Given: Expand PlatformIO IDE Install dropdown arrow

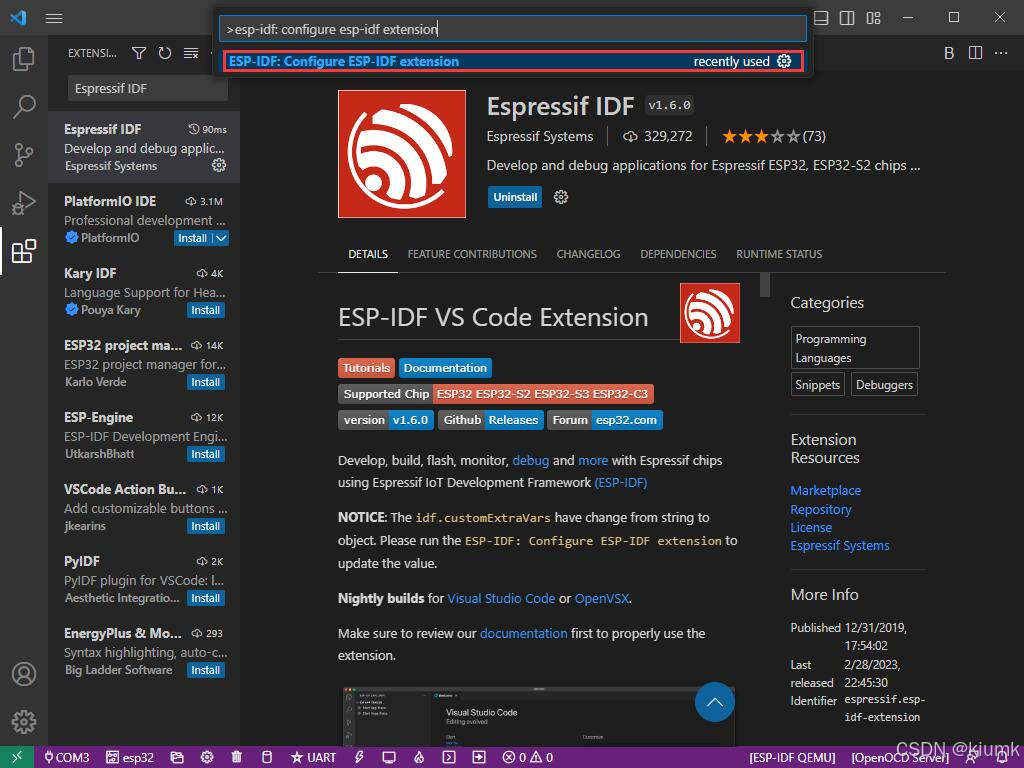Looking at the screenshot, I should pos(221,238).
